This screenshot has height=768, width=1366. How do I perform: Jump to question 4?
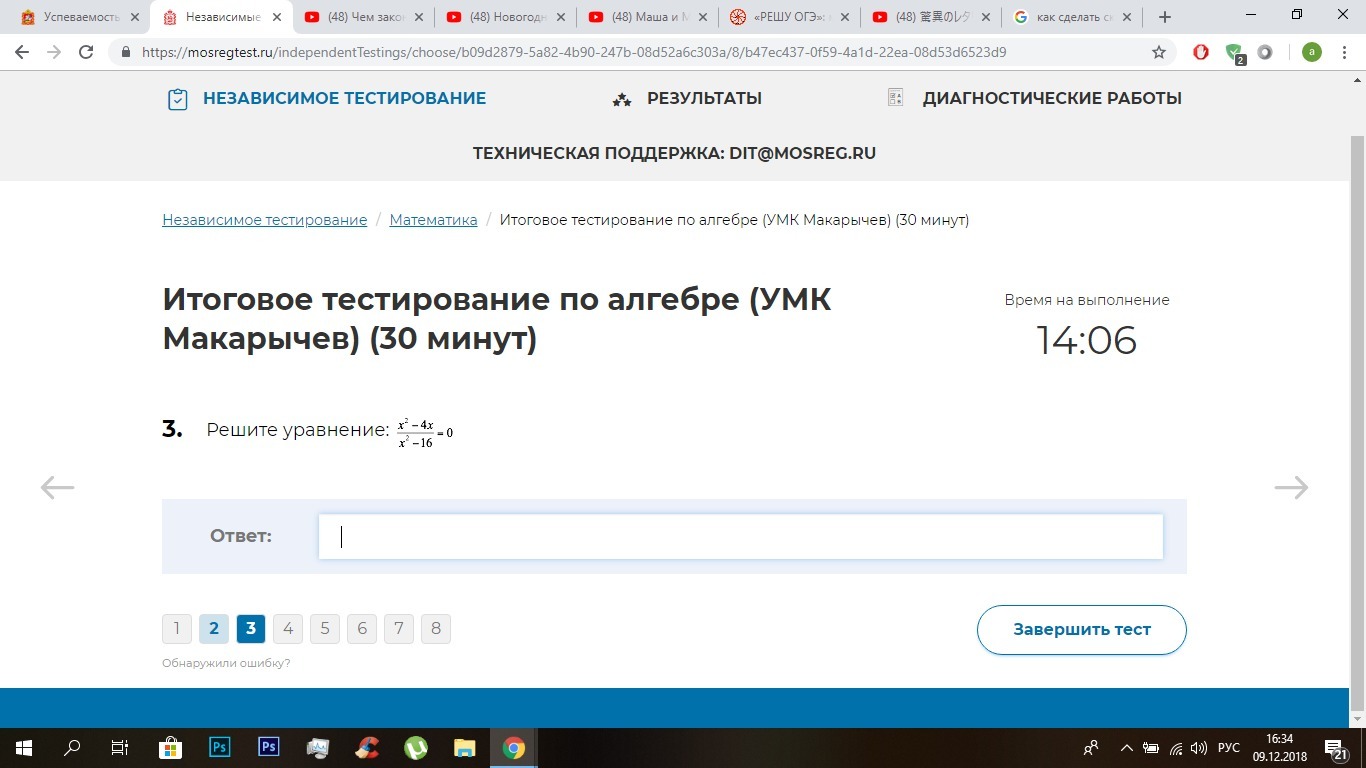click(x=288, y=629)
